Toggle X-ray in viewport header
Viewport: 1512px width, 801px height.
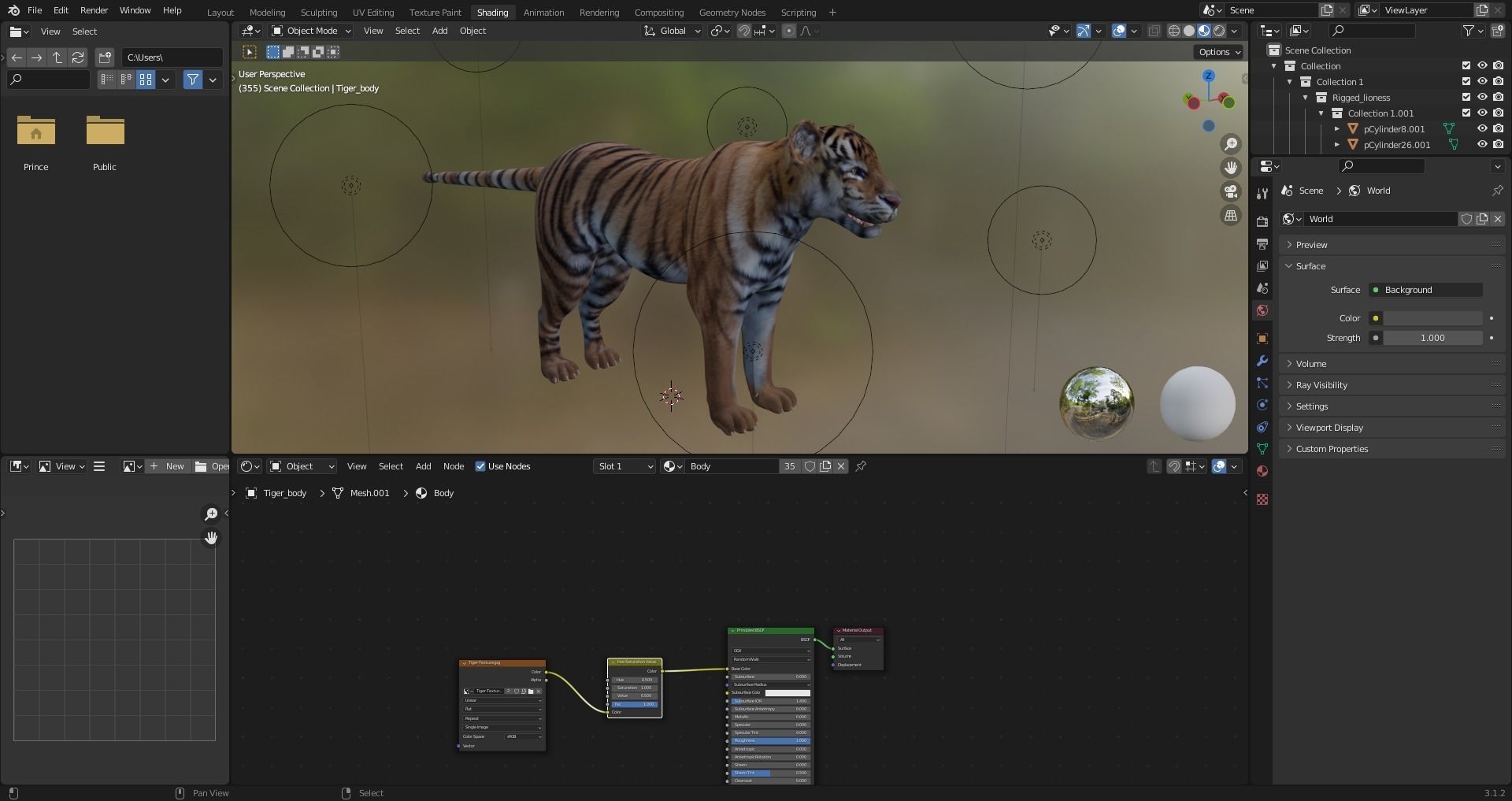[1154, 31]
